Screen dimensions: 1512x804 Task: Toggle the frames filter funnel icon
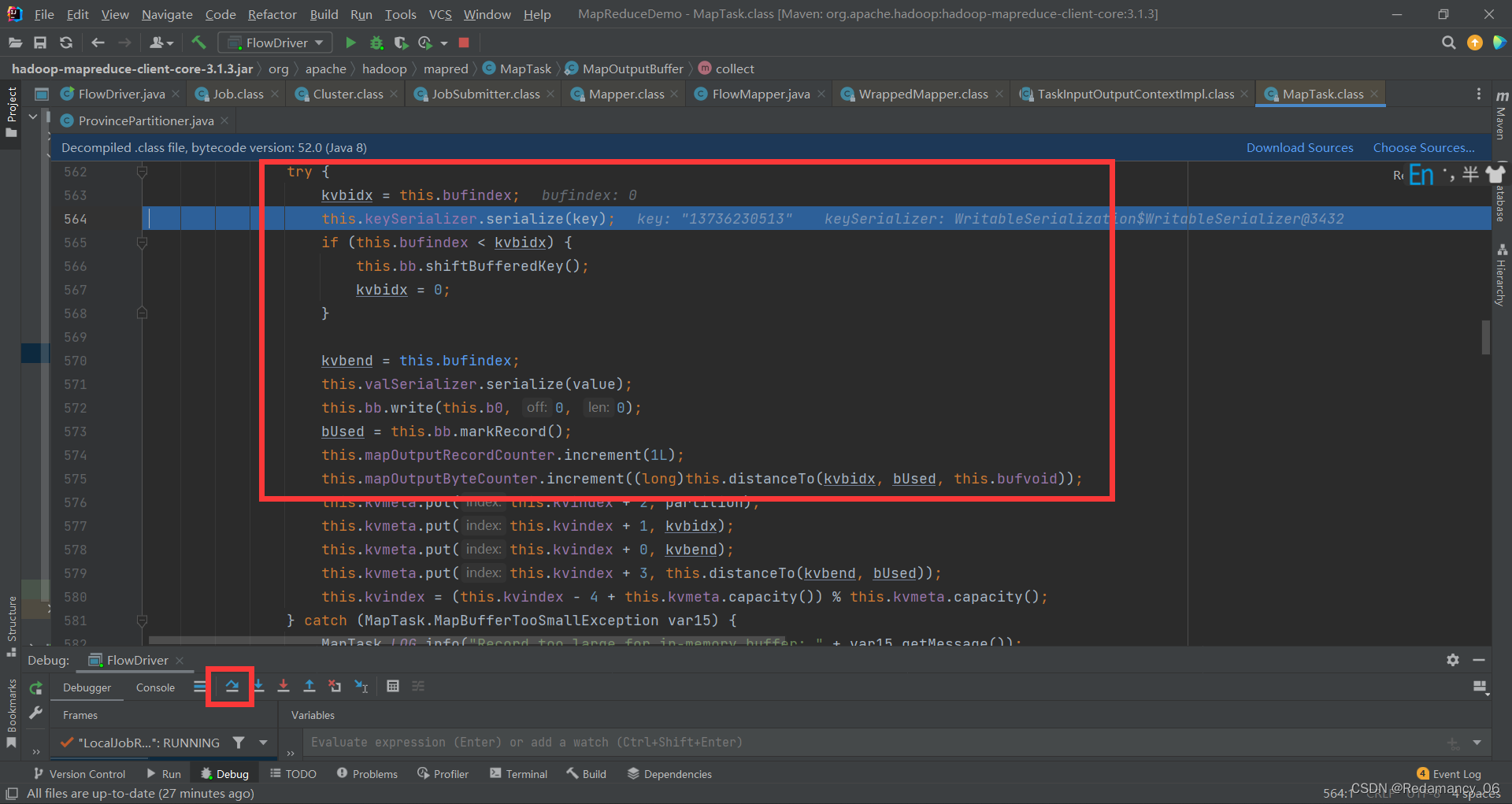pyautogui.click(x=239, y=743)
